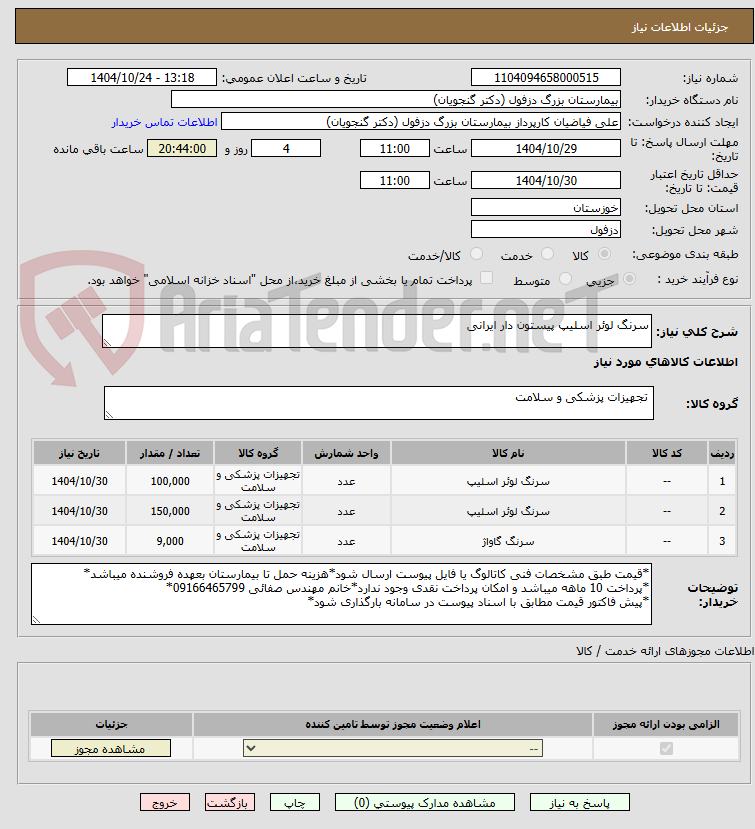Toggle the الزامی بودن ارائه مجوز checkbox
This screenshot has height=829, width=755.
666,748
